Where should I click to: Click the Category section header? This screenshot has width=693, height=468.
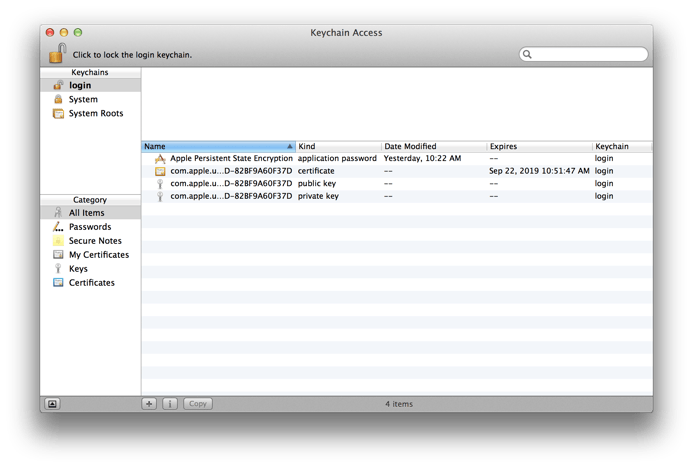click(x=90, y=200)
